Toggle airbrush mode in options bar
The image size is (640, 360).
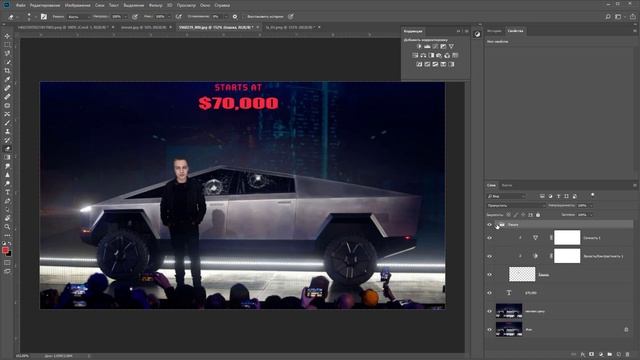coord(178,17)
